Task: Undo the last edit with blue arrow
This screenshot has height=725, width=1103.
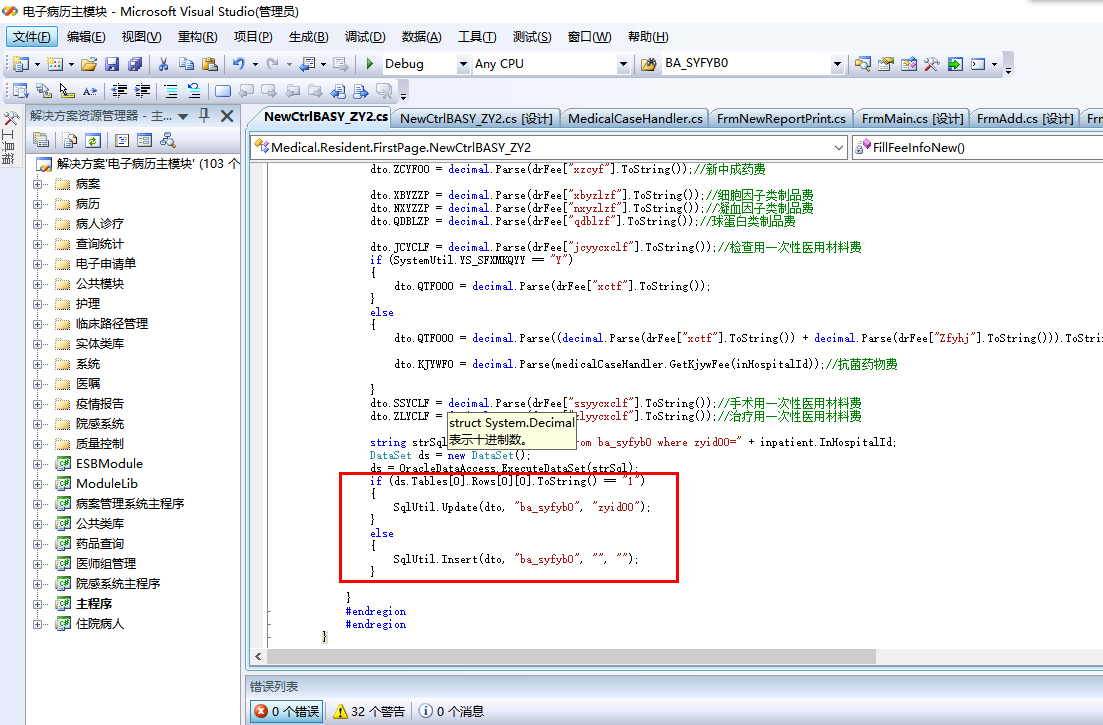Action: (238, 64)
